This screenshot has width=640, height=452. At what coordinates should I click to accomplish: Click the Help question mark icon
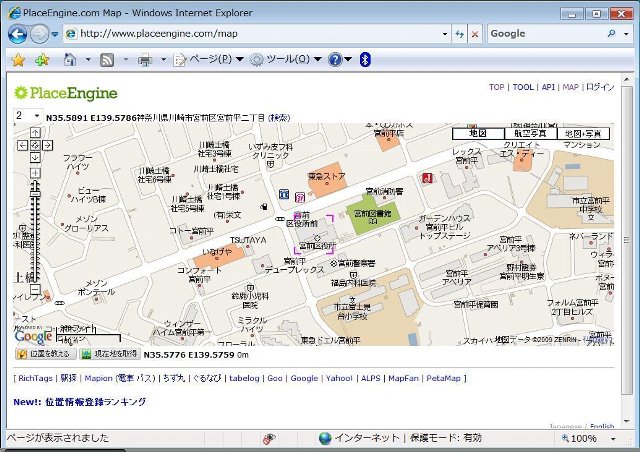click(x=335, y=60)
